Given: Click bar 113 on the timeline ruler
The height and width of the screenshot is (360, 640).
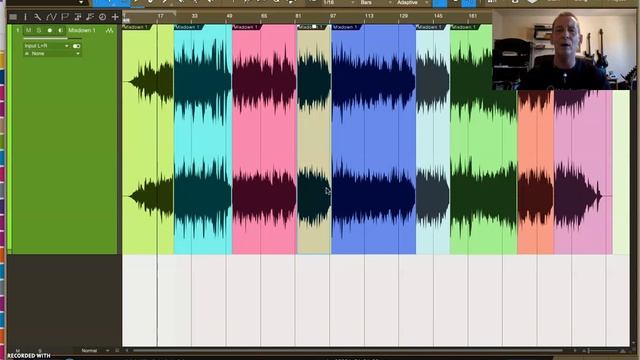Looking at the screenshot, I should point(369,16).
